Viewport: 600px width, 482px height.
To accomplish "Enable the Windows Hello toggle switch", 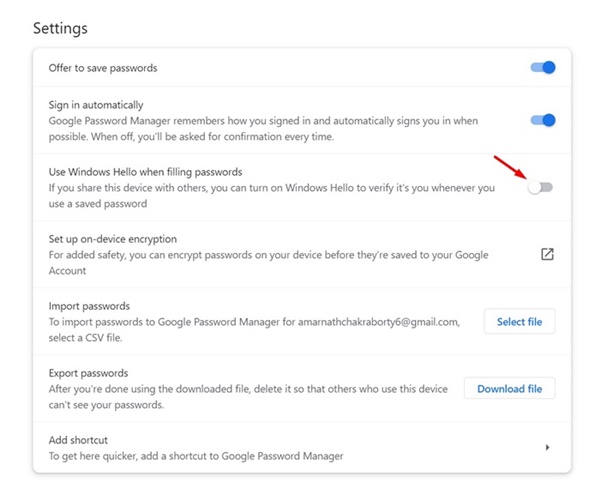I will click(540, 187).
